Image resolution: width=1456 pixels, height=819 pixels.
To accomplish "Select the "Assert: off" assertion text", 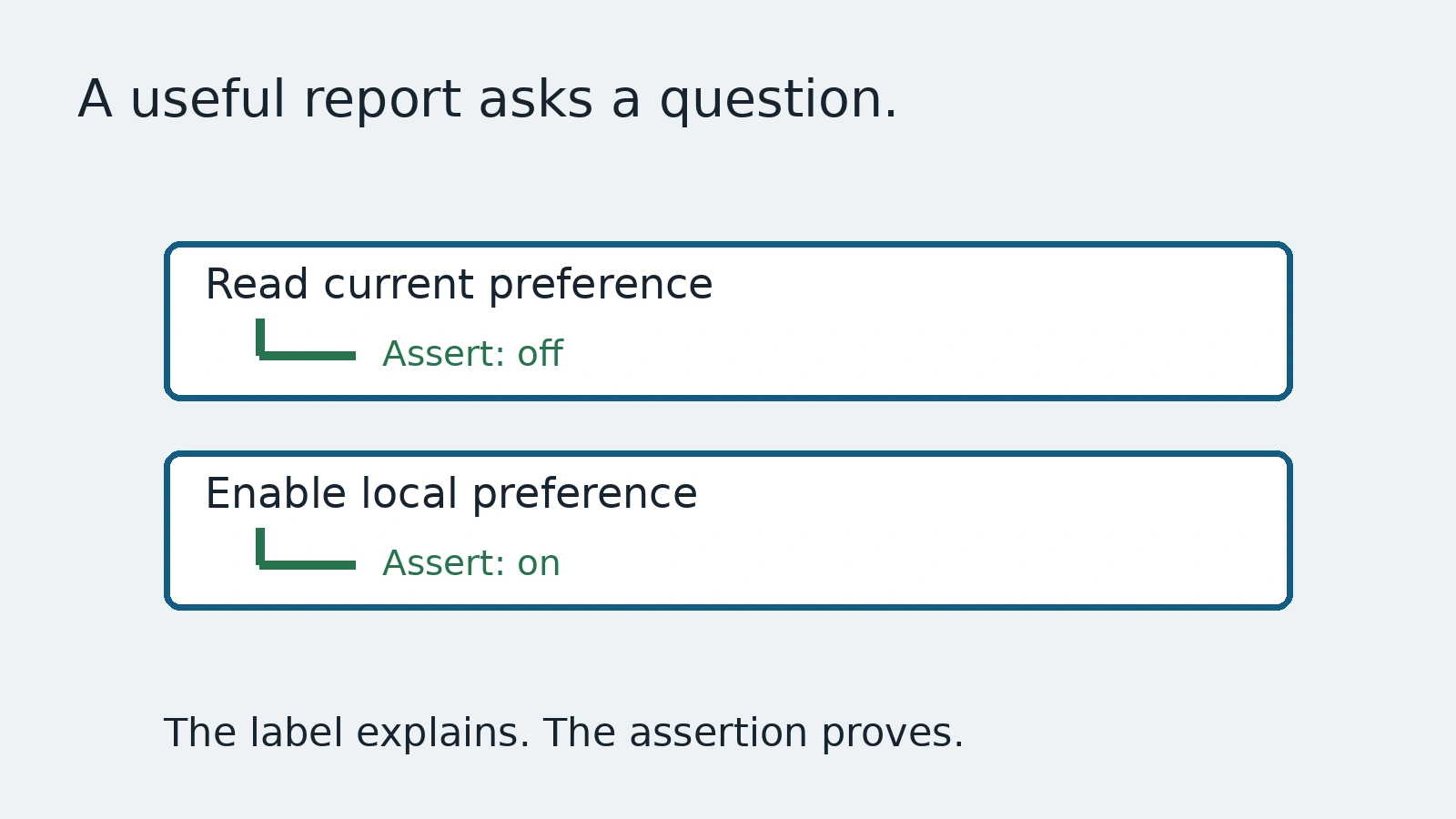I will [472, 354].
